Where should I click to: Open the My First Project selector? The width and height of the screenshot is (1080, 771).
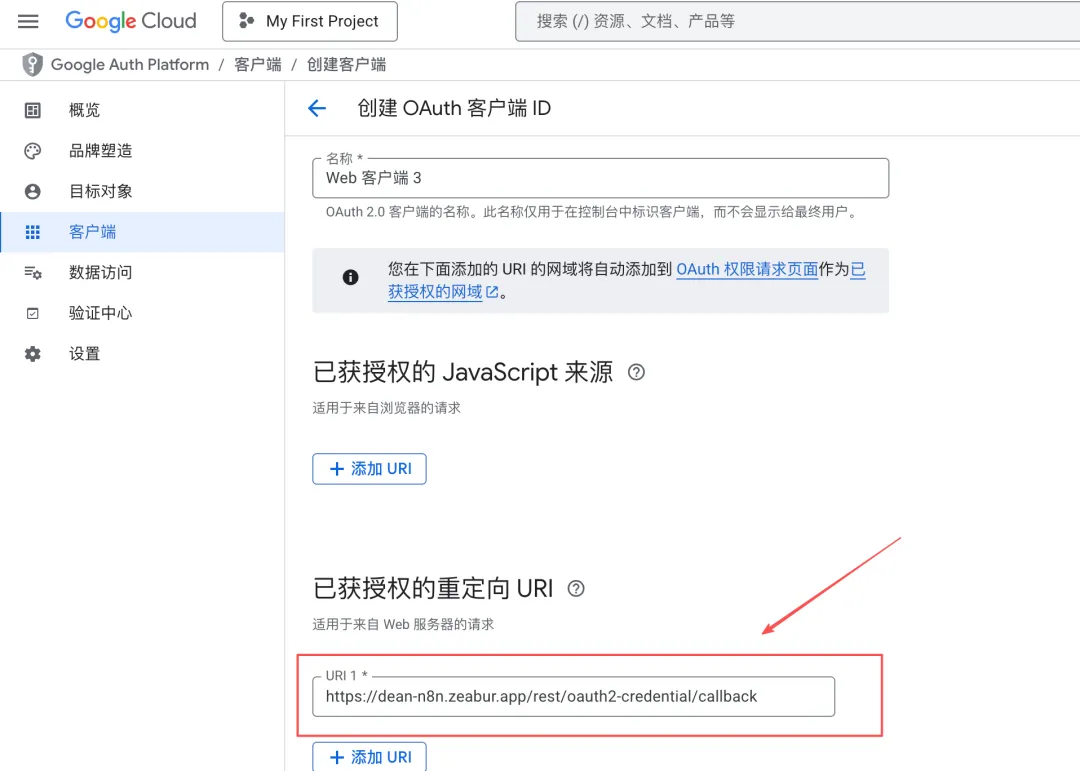(310, 21)
